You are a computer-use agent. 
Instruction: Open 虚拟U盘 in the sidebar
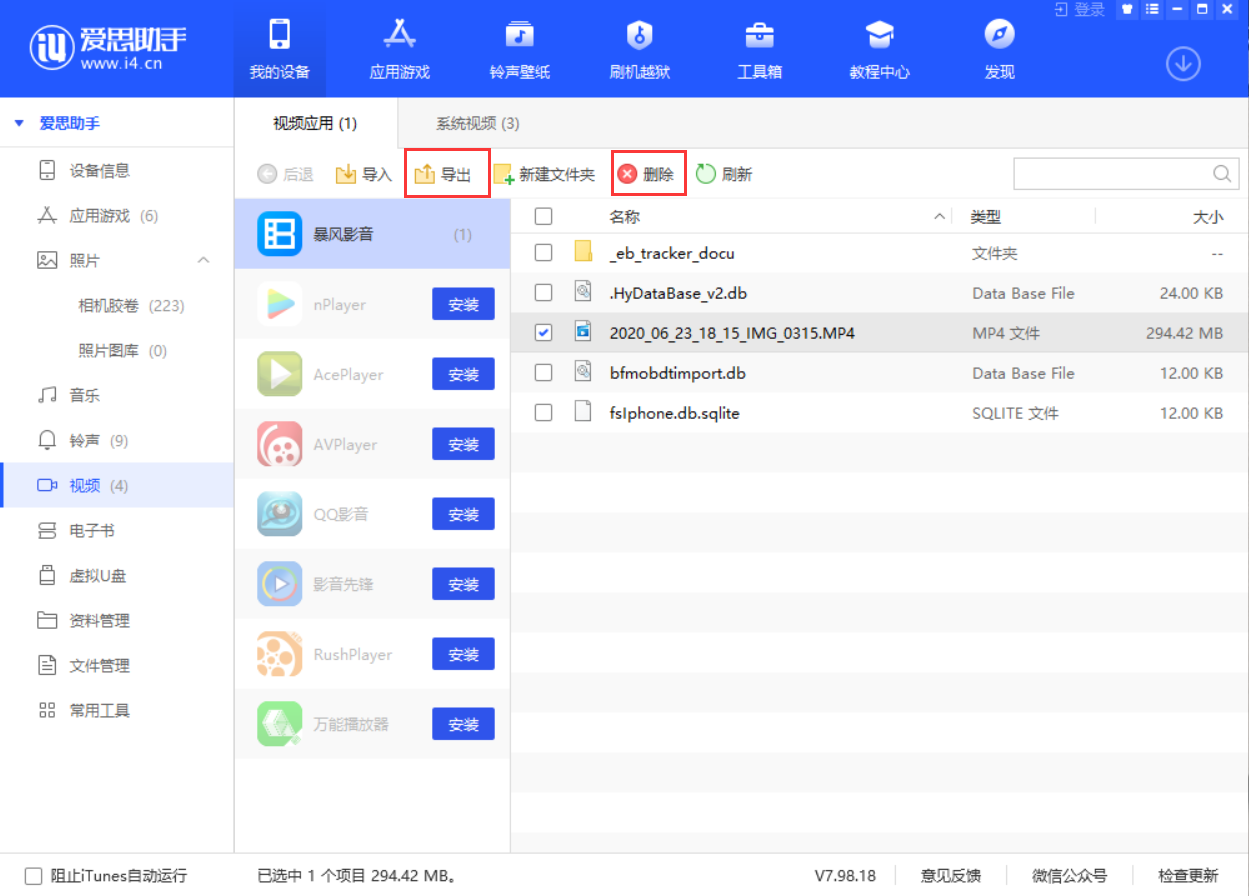pyautogui.click(x=117, y=575)
